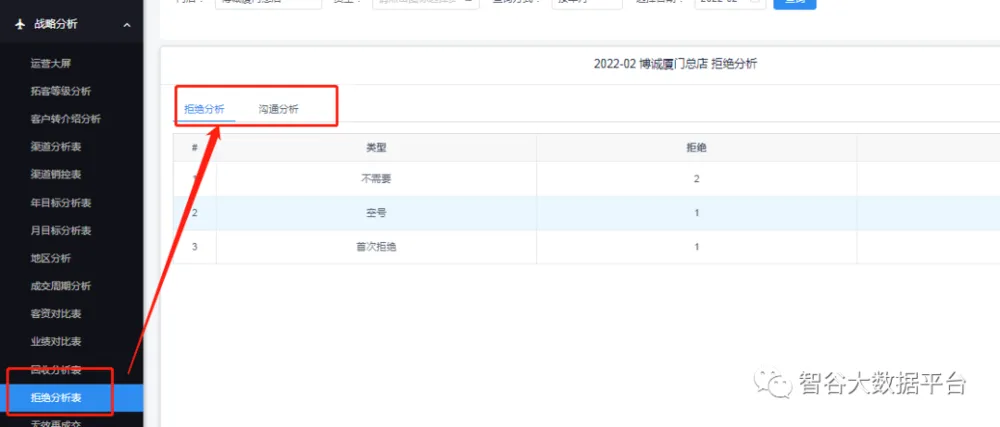Open 成交周期分析 report
This screenshot has height=427, width=1000.
[x=60, y=286]
